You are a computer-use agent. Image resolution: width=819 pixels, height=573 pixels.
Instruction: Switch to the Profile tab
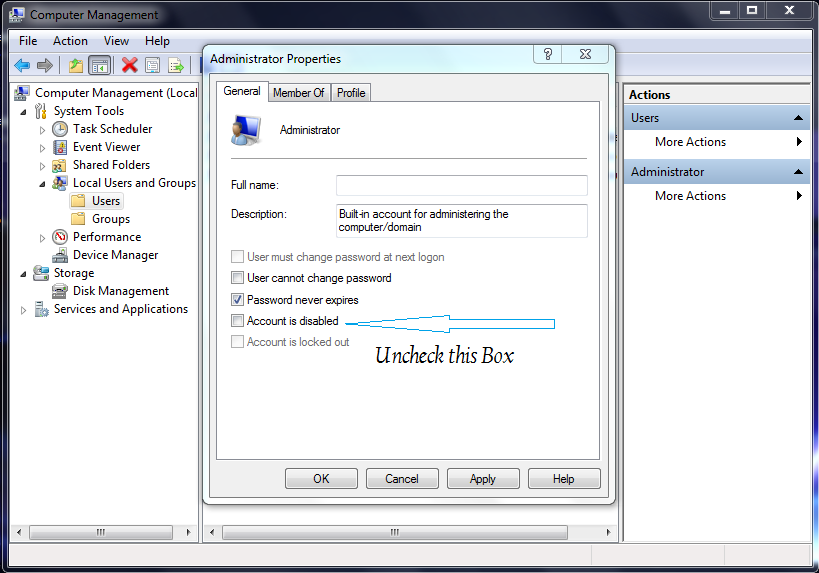tap(351, 93)
